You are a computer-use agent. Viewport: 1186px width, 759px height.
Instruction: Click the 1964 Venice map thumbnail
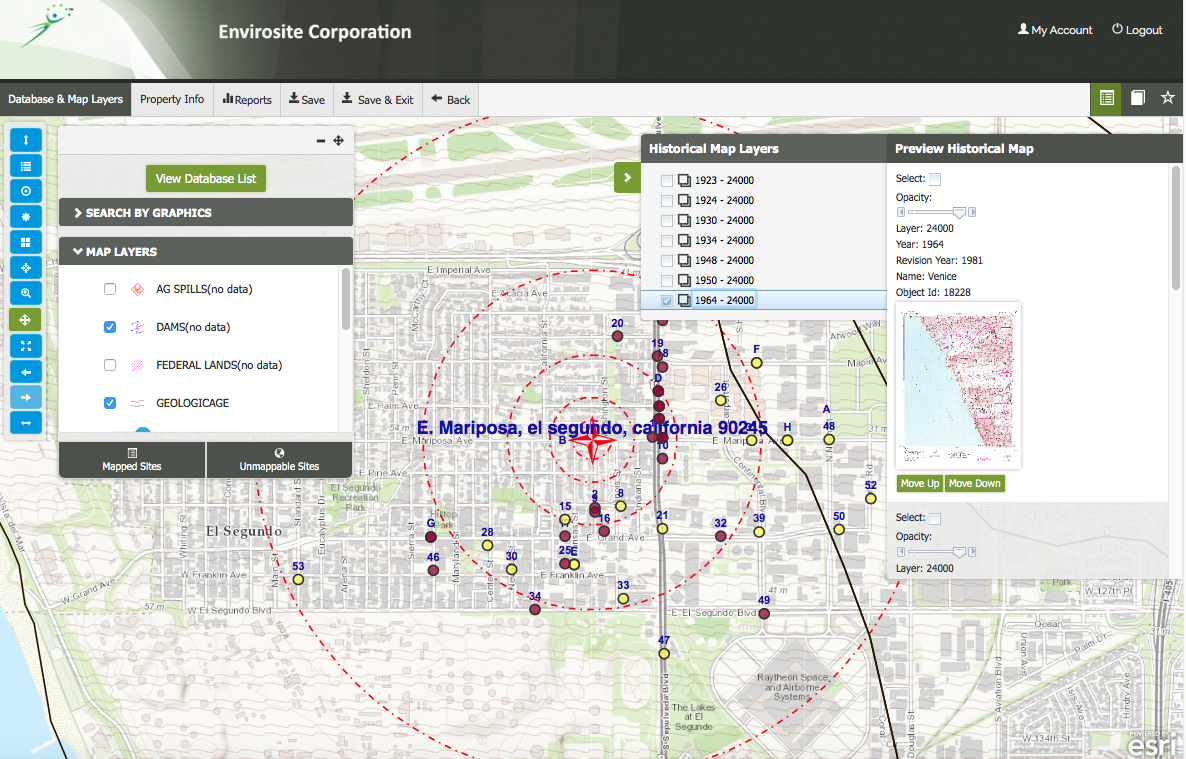click(958, 386)
